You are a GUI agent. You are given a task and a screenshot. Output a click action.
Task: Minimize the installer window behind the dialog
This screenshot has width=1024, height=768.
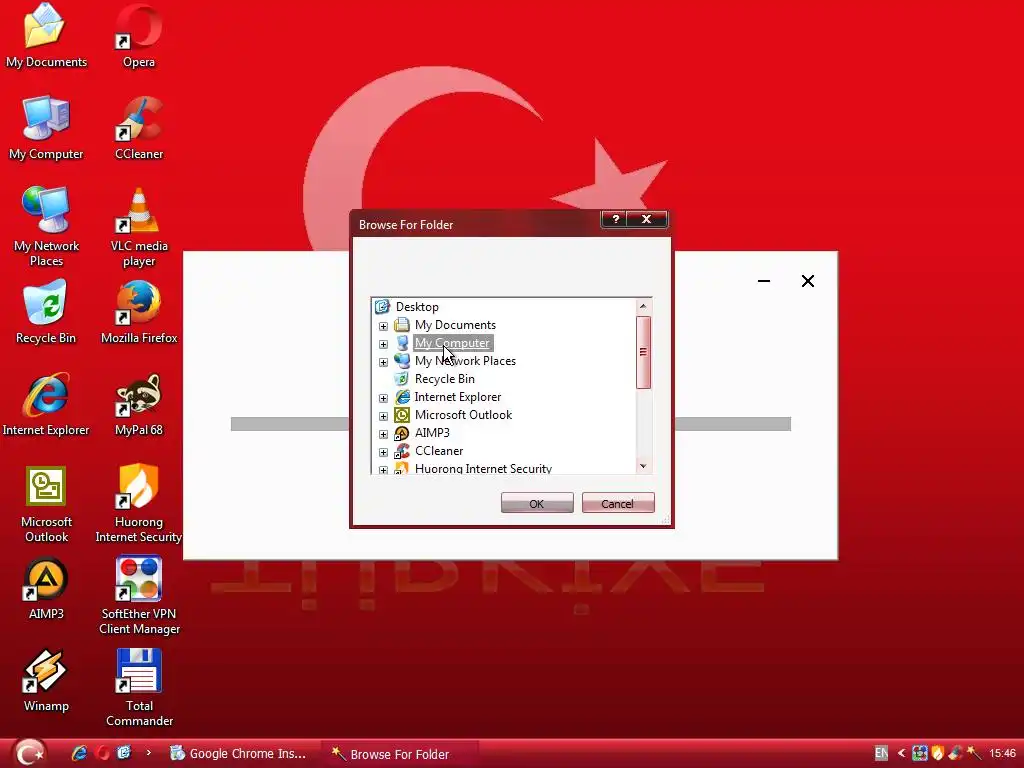(763, 281)
